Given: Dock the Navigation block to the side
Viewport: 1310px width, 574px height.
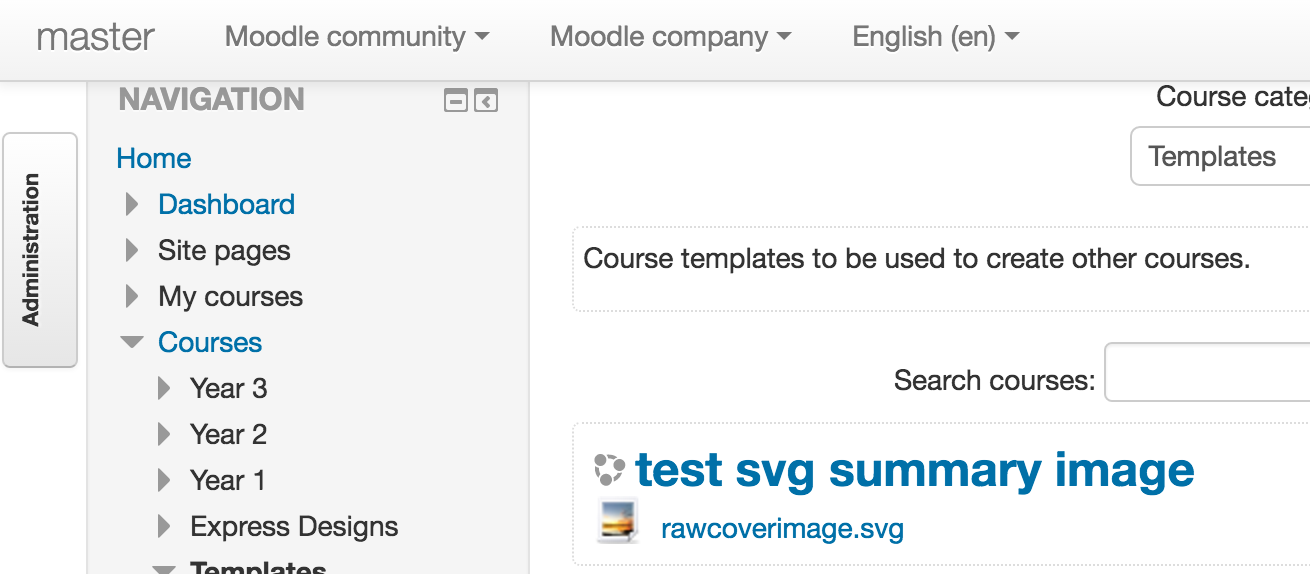Looking at the screenshot, I should point(486,101).
